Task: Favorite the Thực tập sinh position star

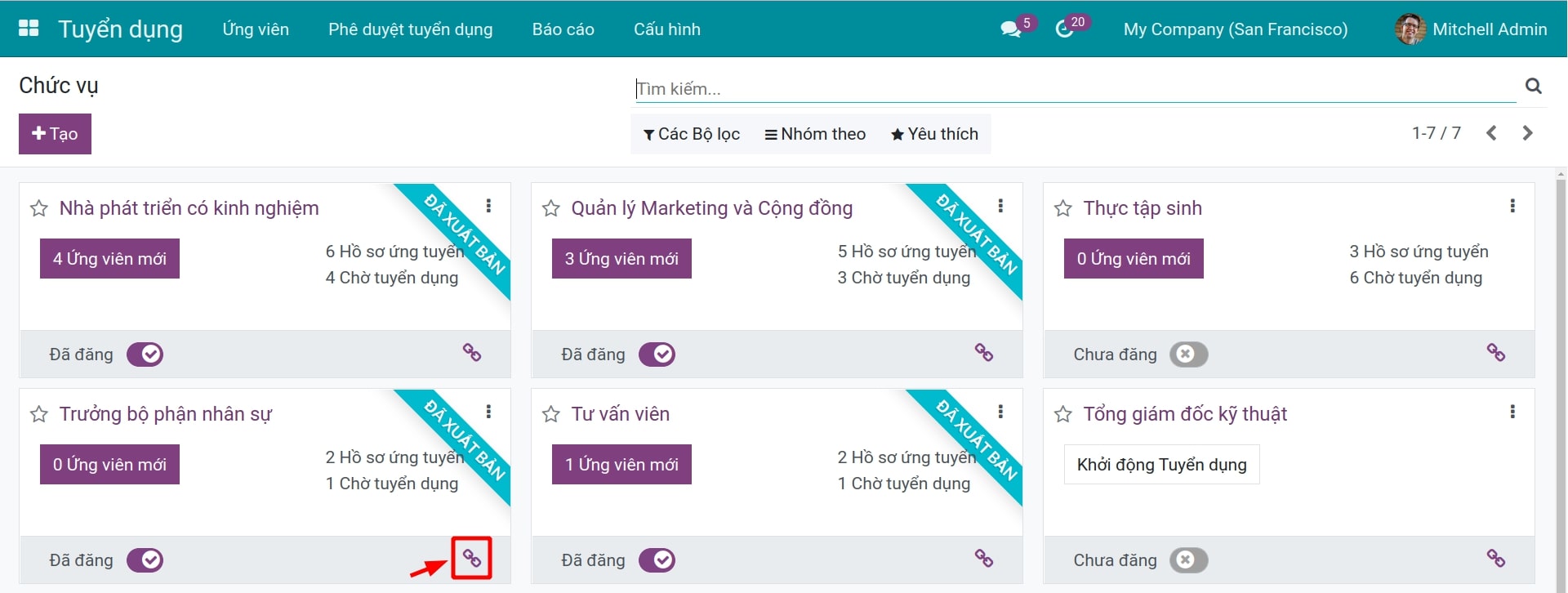Action: (x=1062, y=209)
